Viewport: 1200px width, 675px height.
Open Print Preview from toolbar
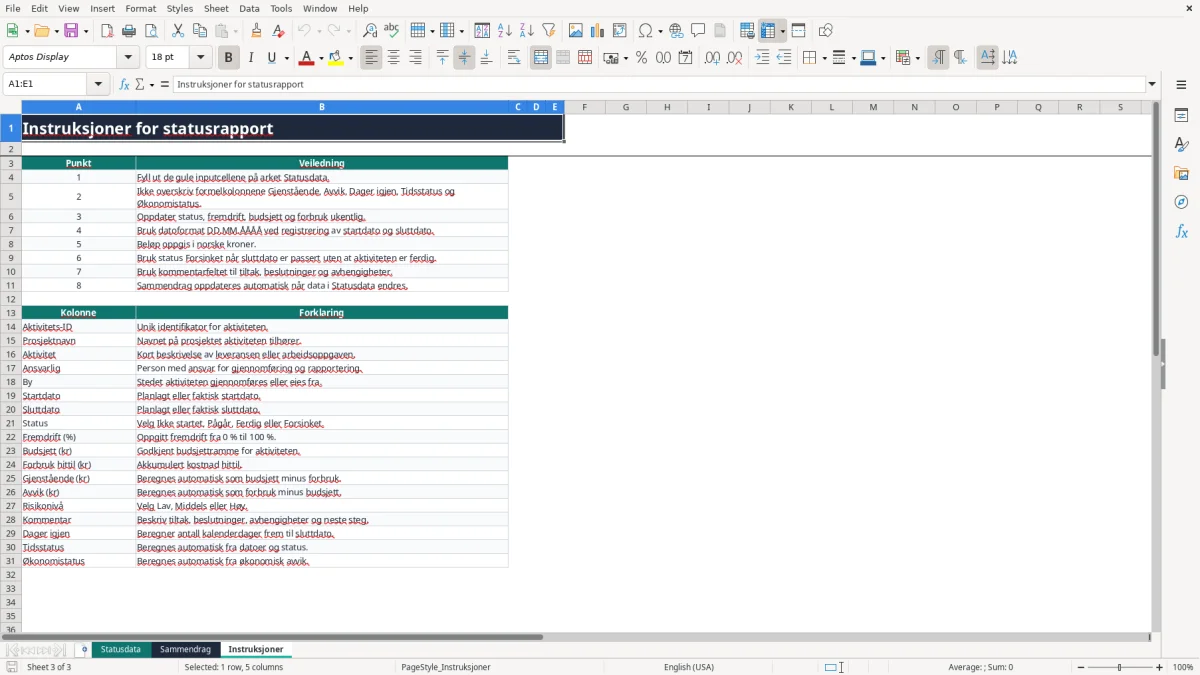pos(150,31)
